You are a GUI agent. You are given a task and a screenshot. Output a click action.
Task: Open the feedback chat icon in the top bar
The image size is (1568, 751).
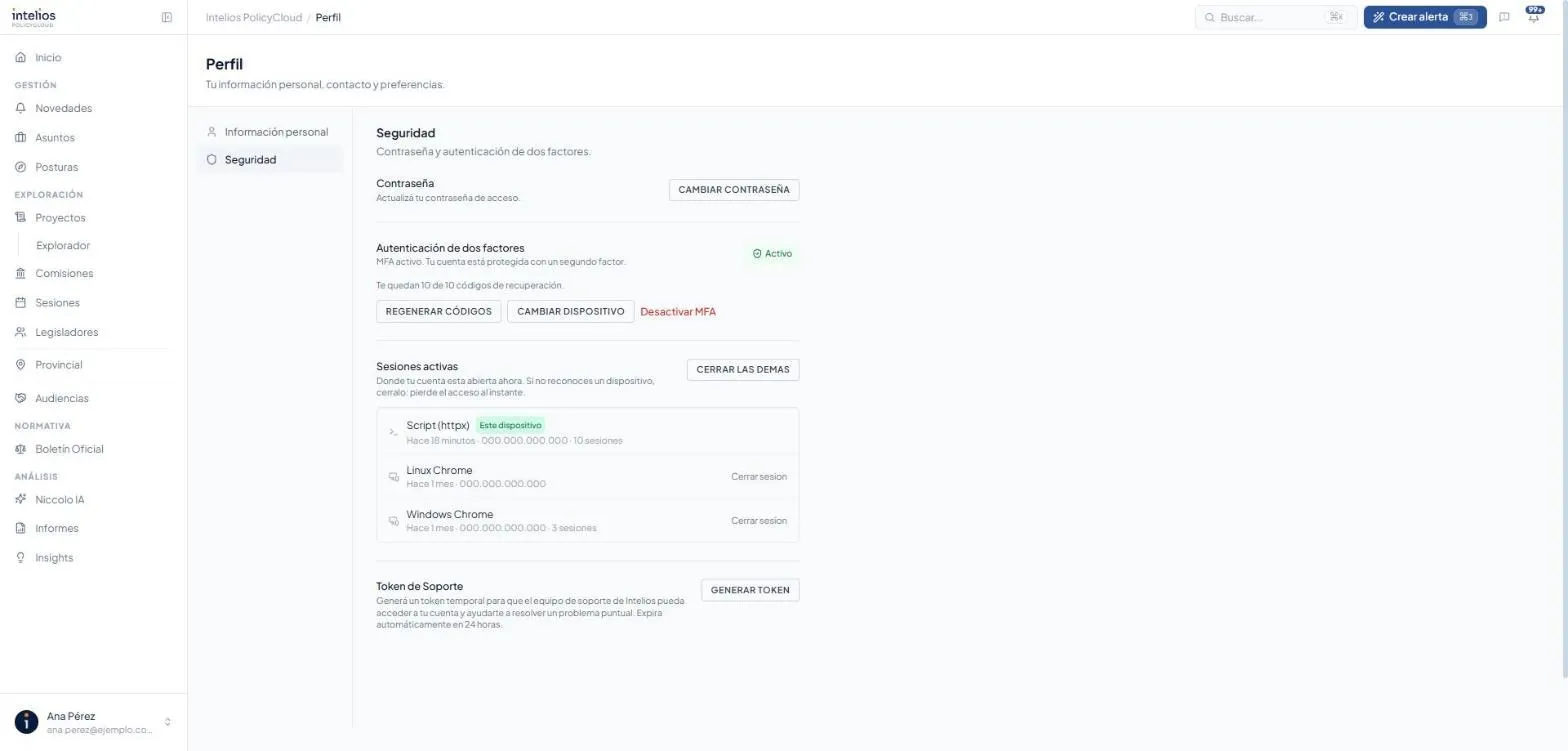(1504, 17)
